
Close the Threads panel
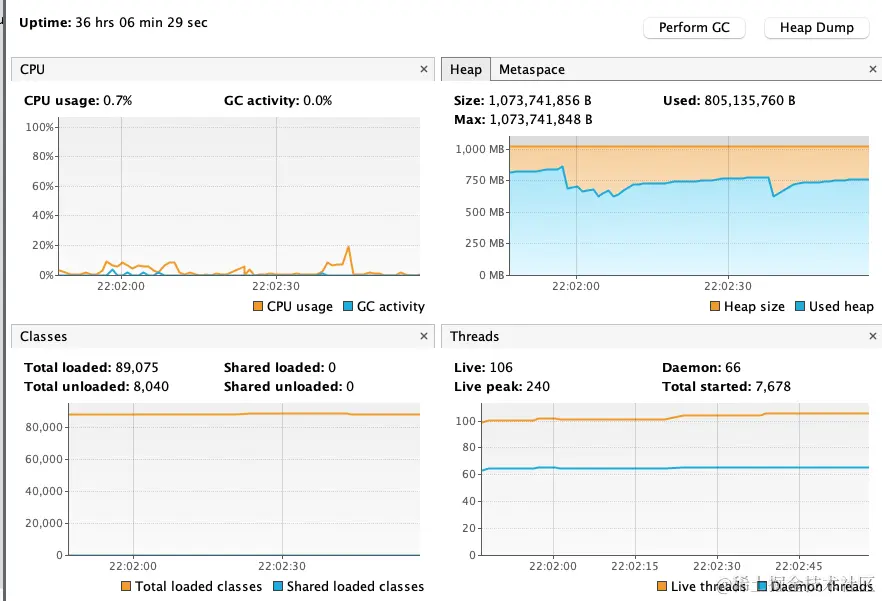(x=873, y=337)
